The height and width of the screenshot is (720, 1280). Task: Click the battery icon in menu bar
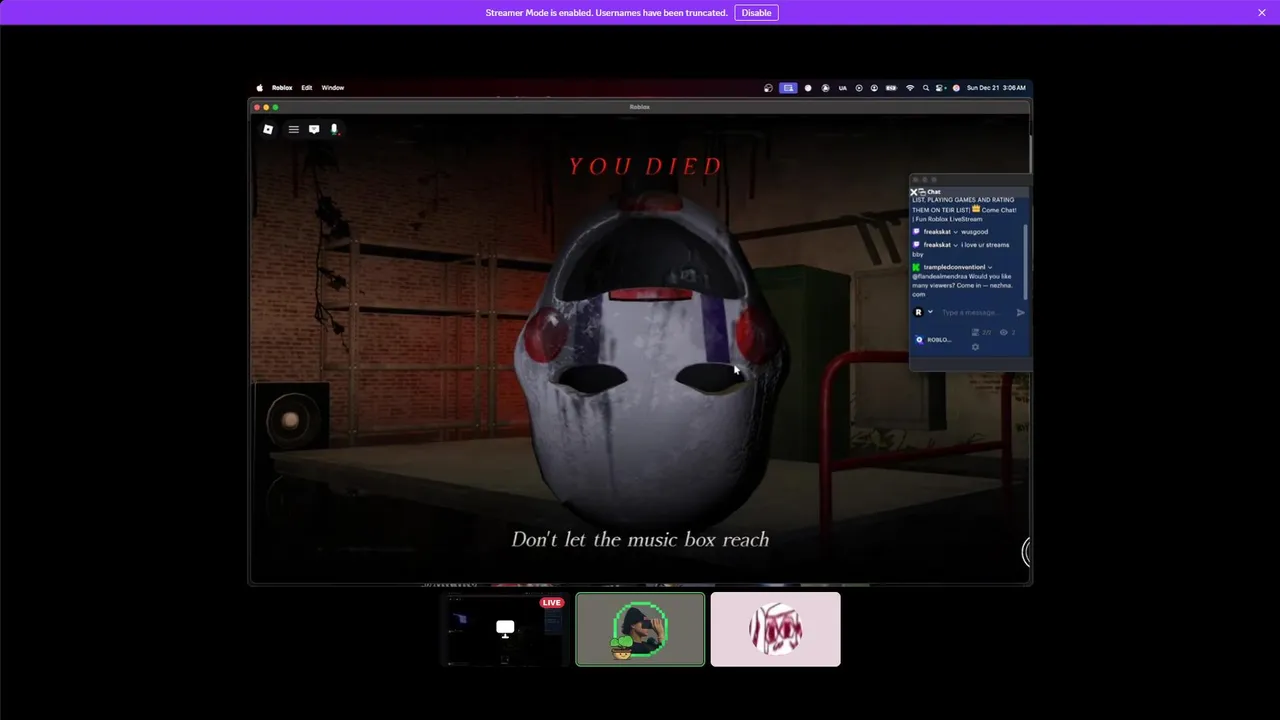point(890,88)
